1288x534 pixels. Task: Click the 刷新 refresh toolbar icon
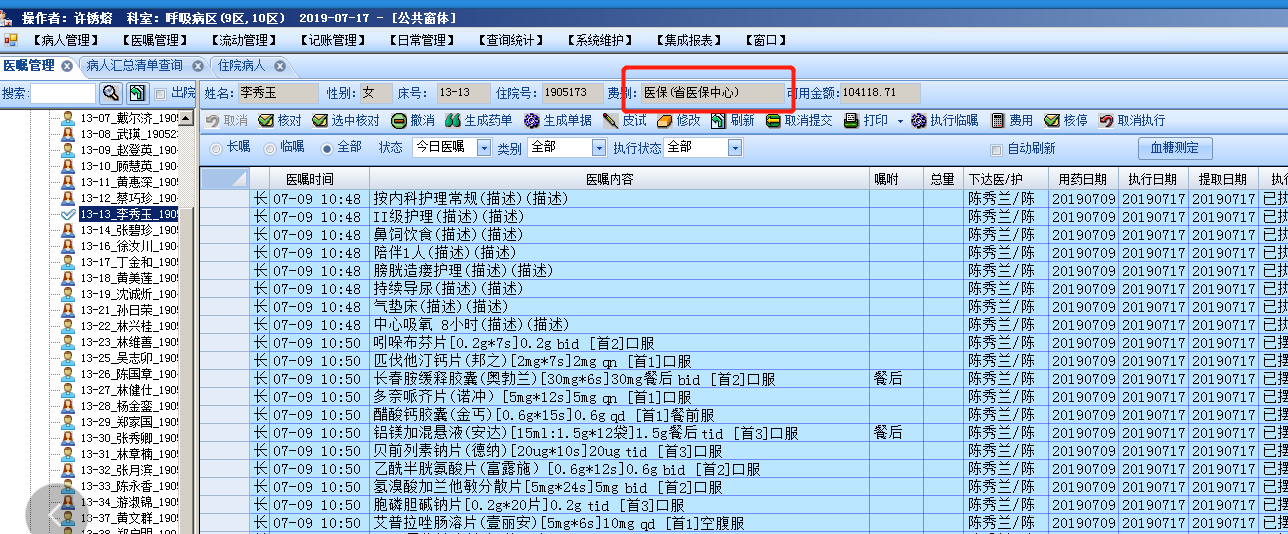click(x=719, y=121)
